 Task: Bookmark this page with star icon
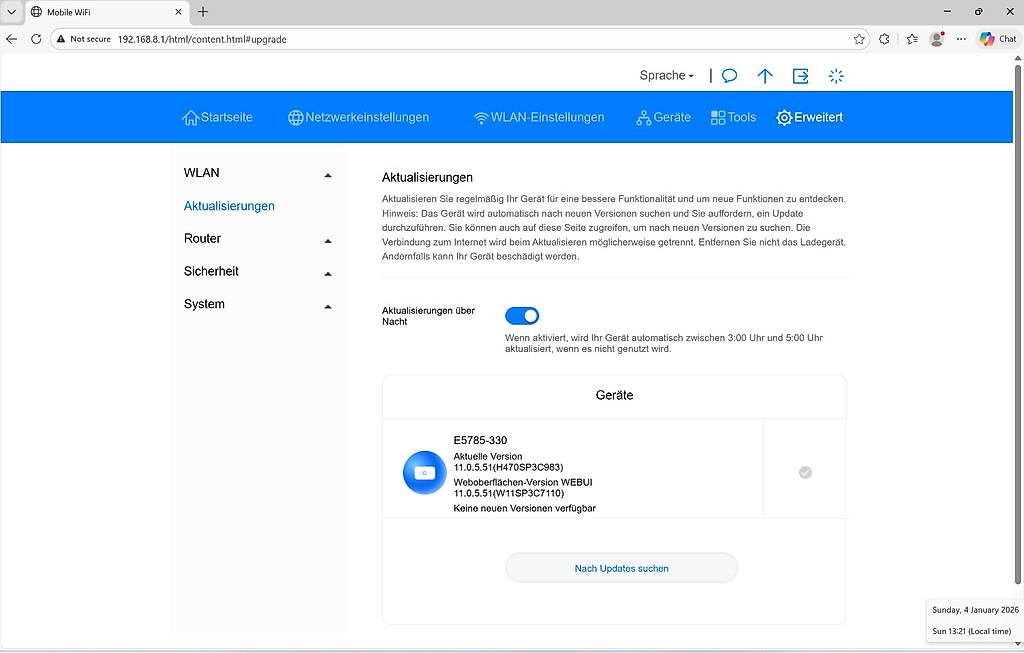(859, 39)
